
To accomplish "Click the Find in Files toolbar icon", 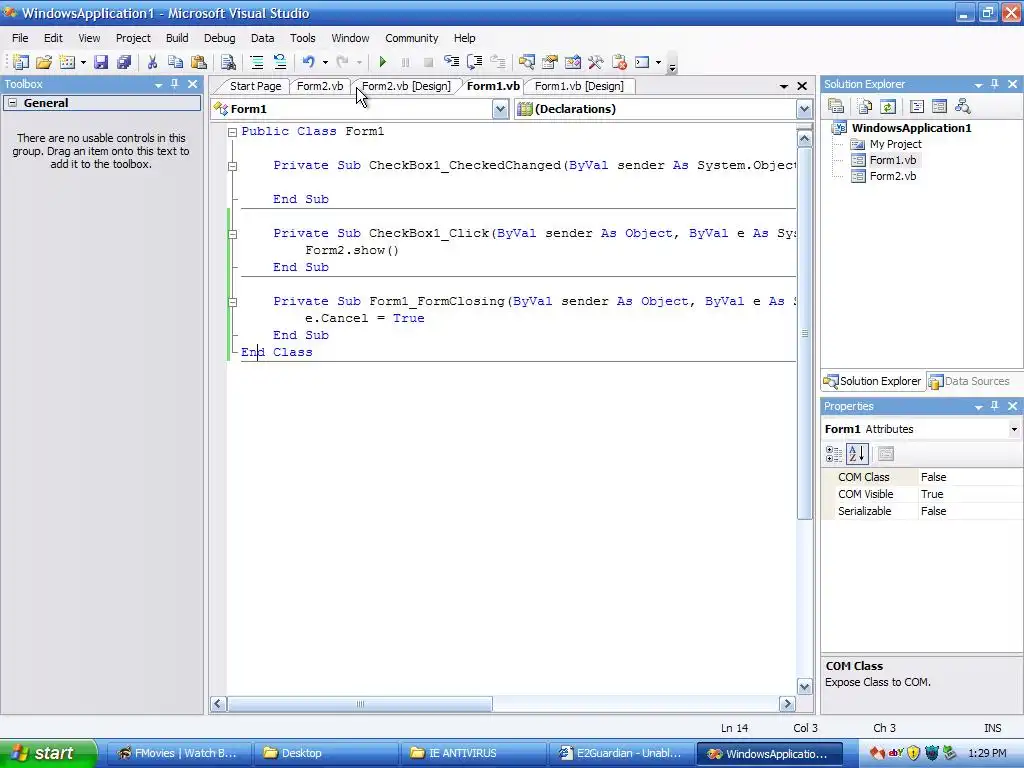I will click(228, 62).
